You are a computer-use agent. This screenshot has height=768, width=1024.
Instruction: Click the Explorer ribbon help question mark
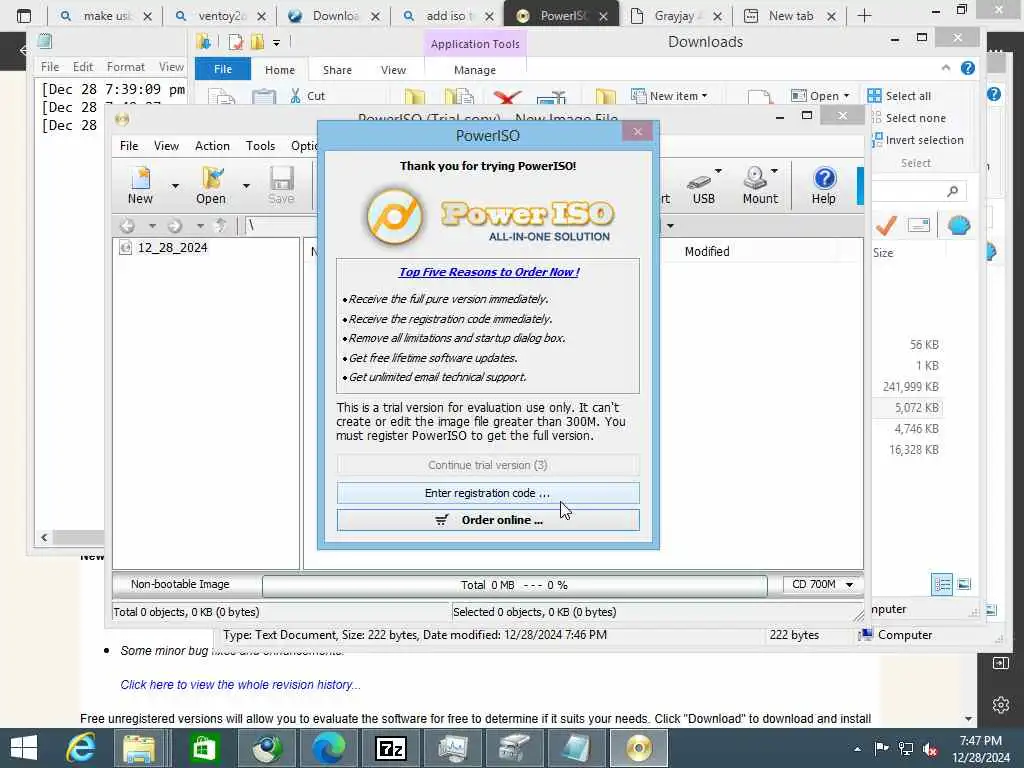click(967, 68)
